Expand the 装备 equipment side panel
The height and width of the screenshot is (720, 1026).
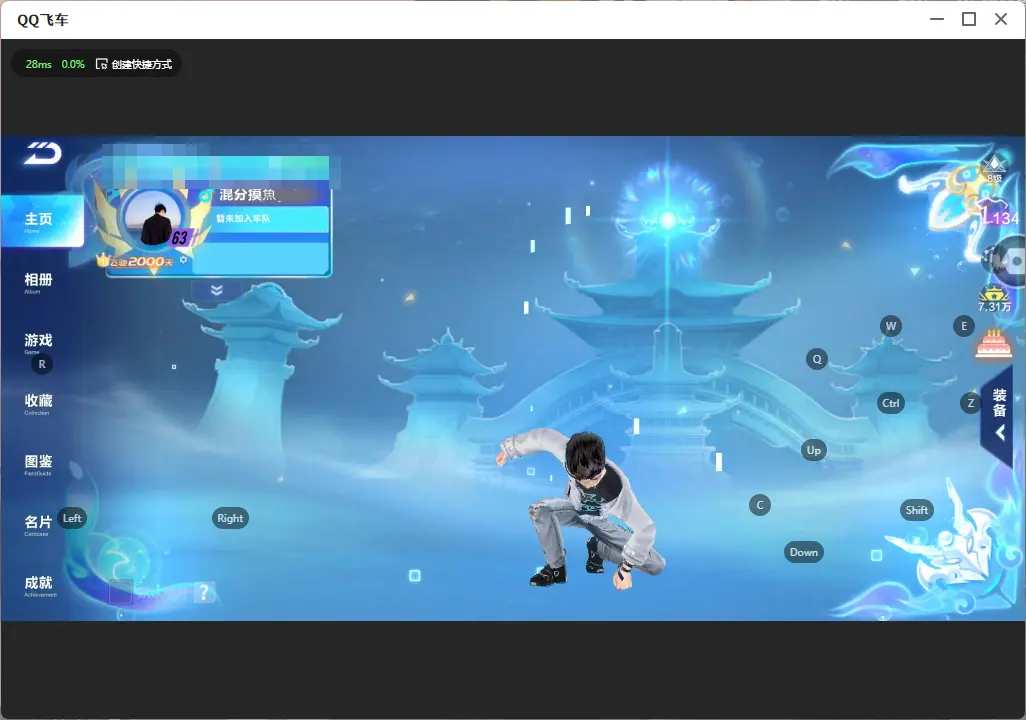(998, 416)
